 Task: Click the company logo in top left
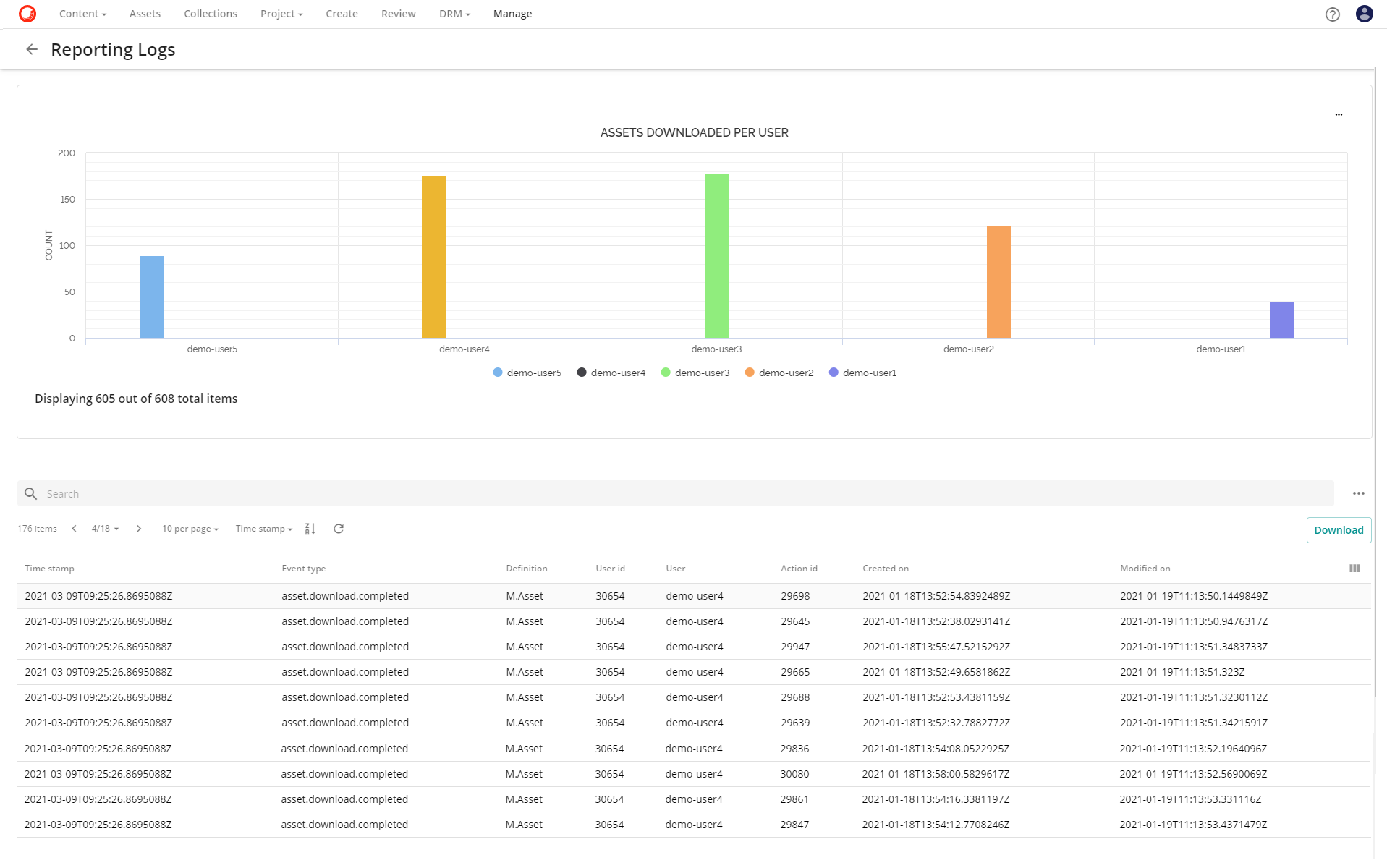[x=27, y=13]
